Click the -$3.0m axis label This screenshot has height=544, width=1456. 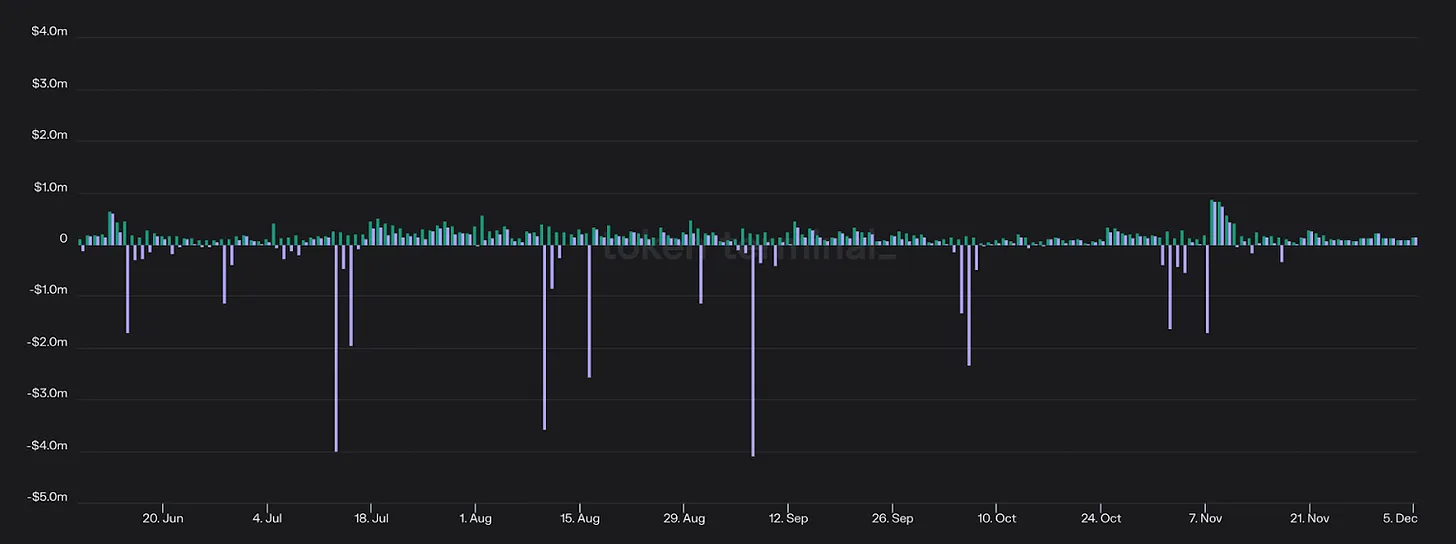pos(47,394)
